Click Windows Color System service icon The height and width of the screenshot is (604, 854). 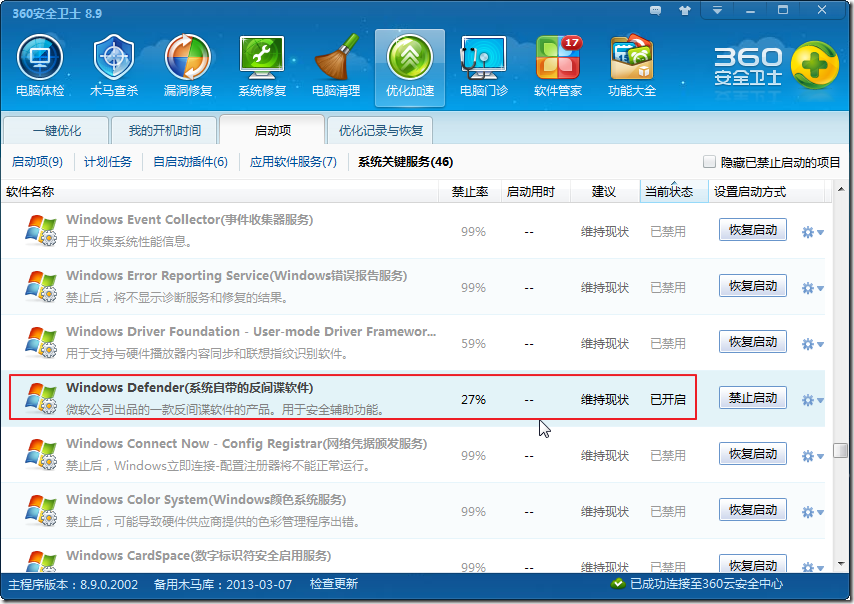(x=41, y=511)
